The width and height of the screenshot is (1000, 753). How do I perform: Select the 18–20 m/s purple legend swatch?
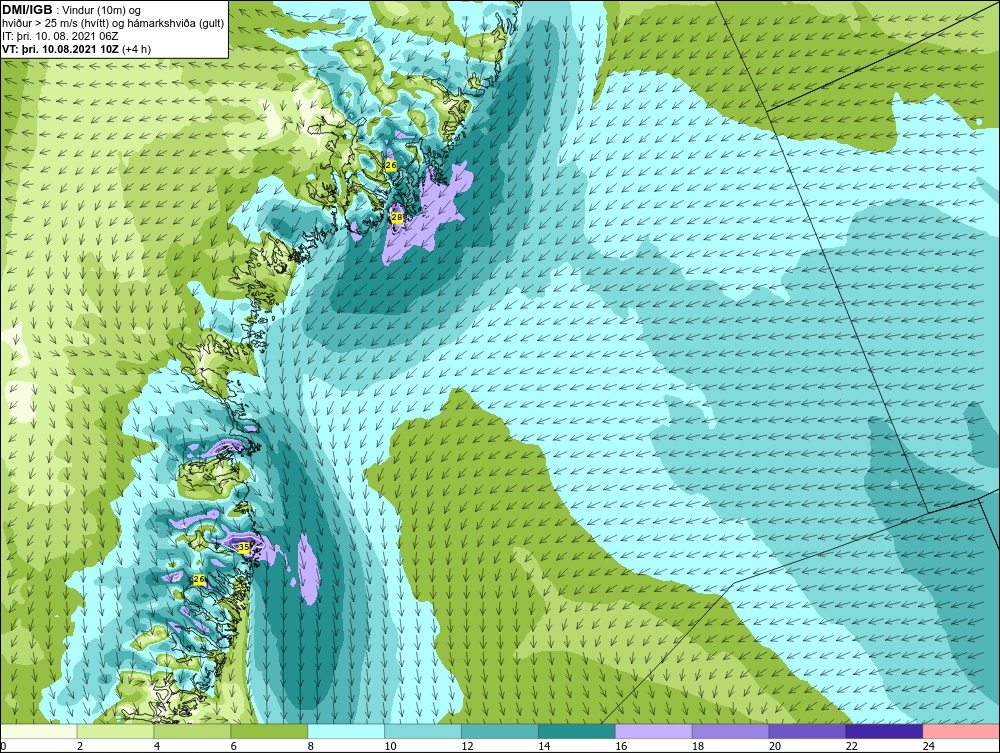pyautogui.click(x=730, y=731)
